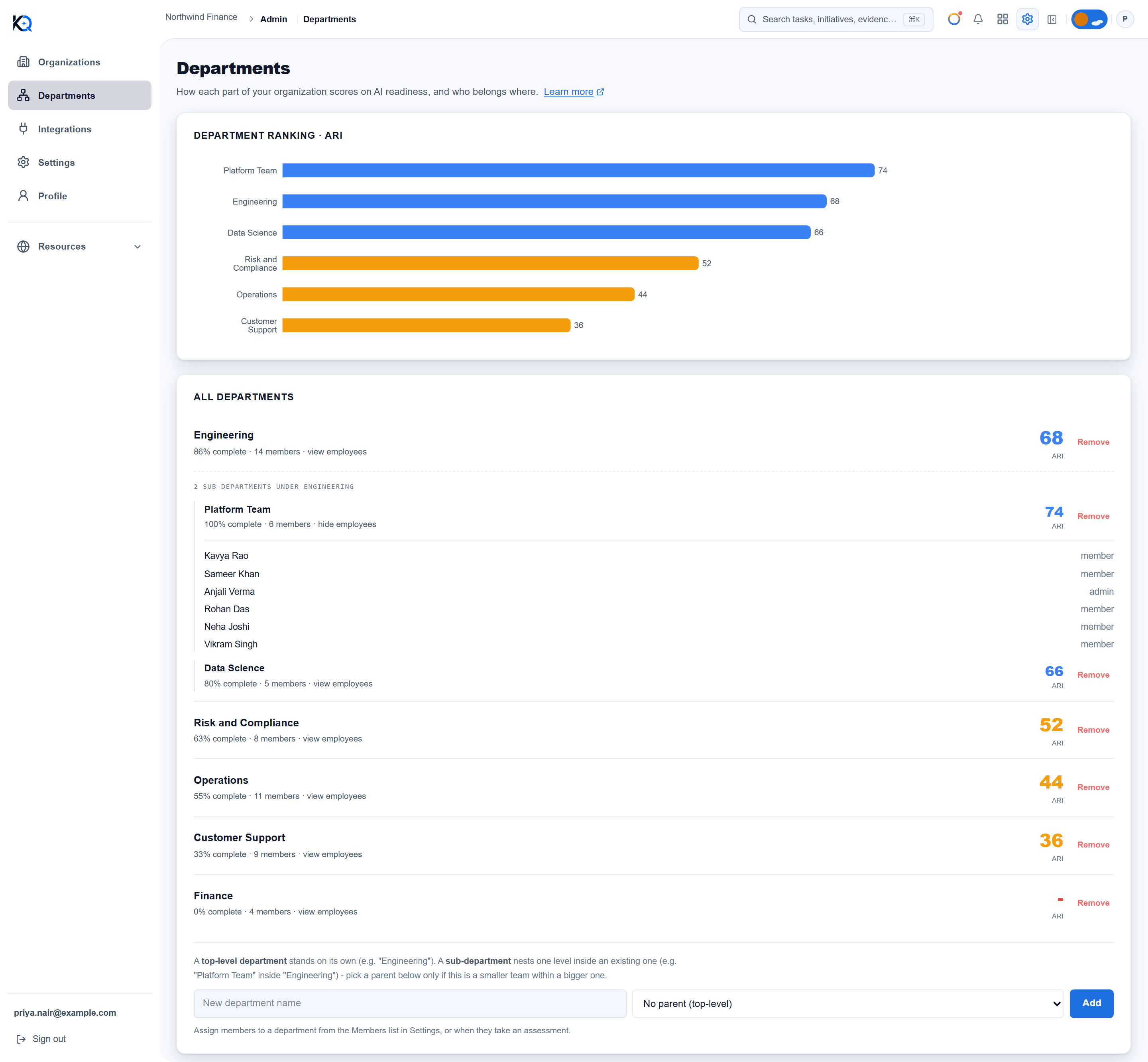This screenshot has width=1148, height=1062.
Task: Remove the Platform Team sub-department
Action: (x=1093, y=516)
